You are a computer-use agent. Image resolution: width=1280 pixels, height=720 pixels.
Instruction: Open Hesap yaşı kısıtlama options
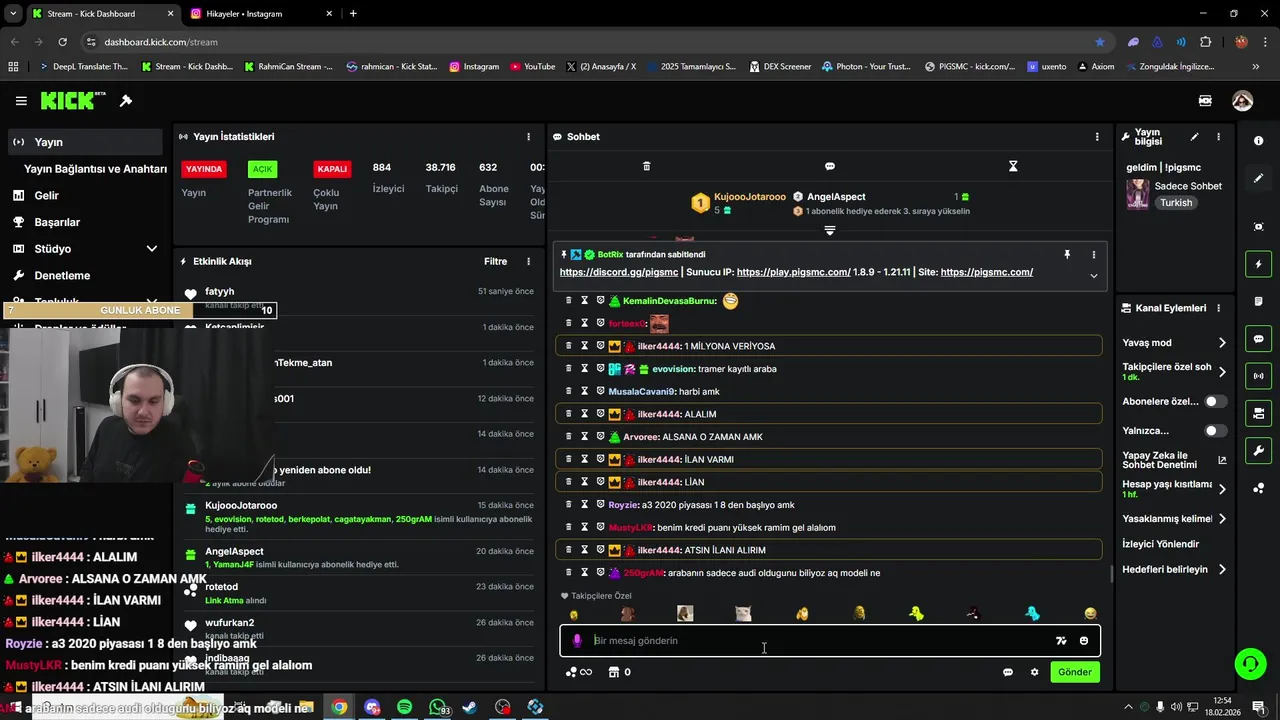1221,489
